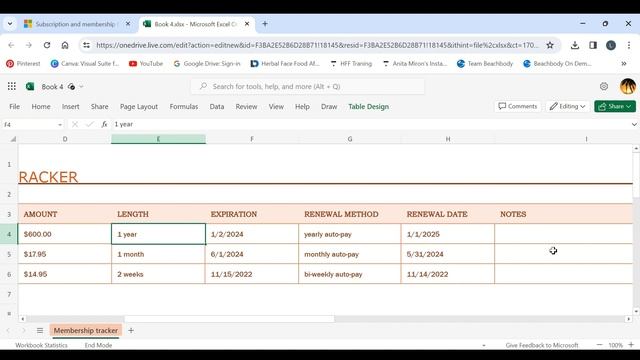Viewport: 640px width, 360px height.
Task: Expand the formula bar chevron
Action: tap(634, 124)
